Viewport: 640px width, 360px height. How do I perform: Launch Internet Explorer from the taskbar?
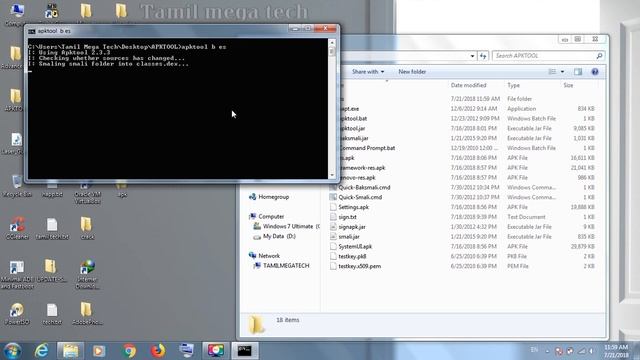click(42, 351)
